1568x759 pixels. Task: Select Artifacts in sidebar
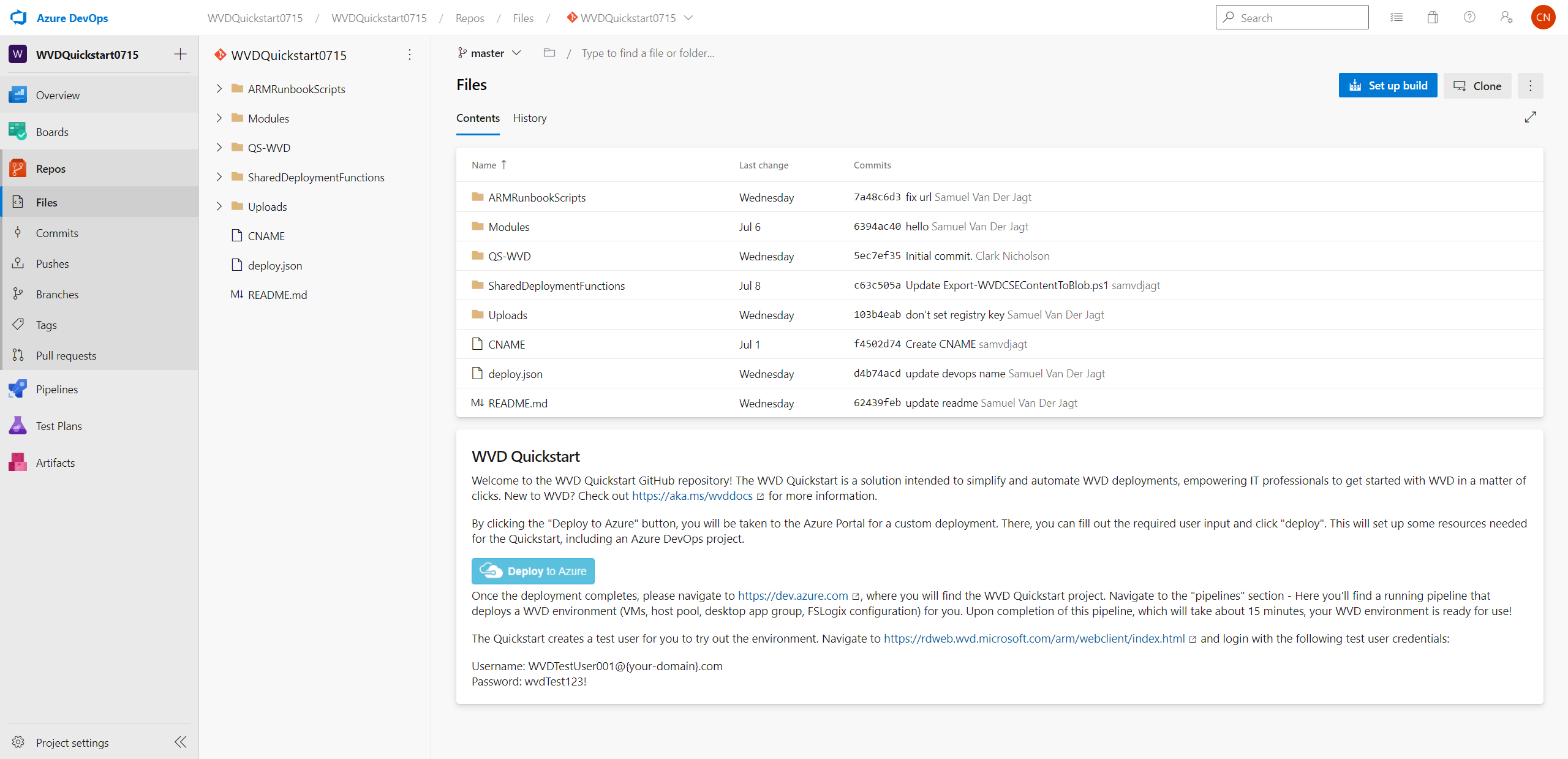click(99, 462)
